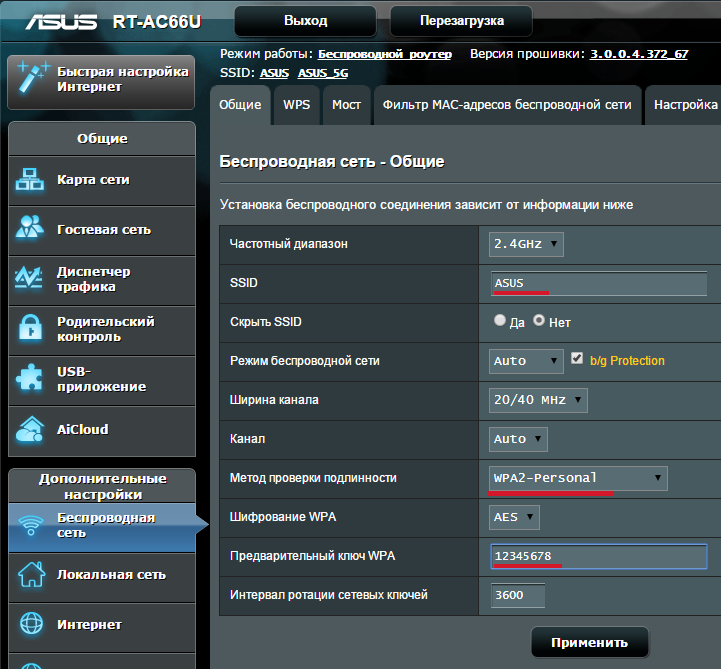Click the Метод проверки подлинности label
Screen dimensions: 721x669
[313, 478]
